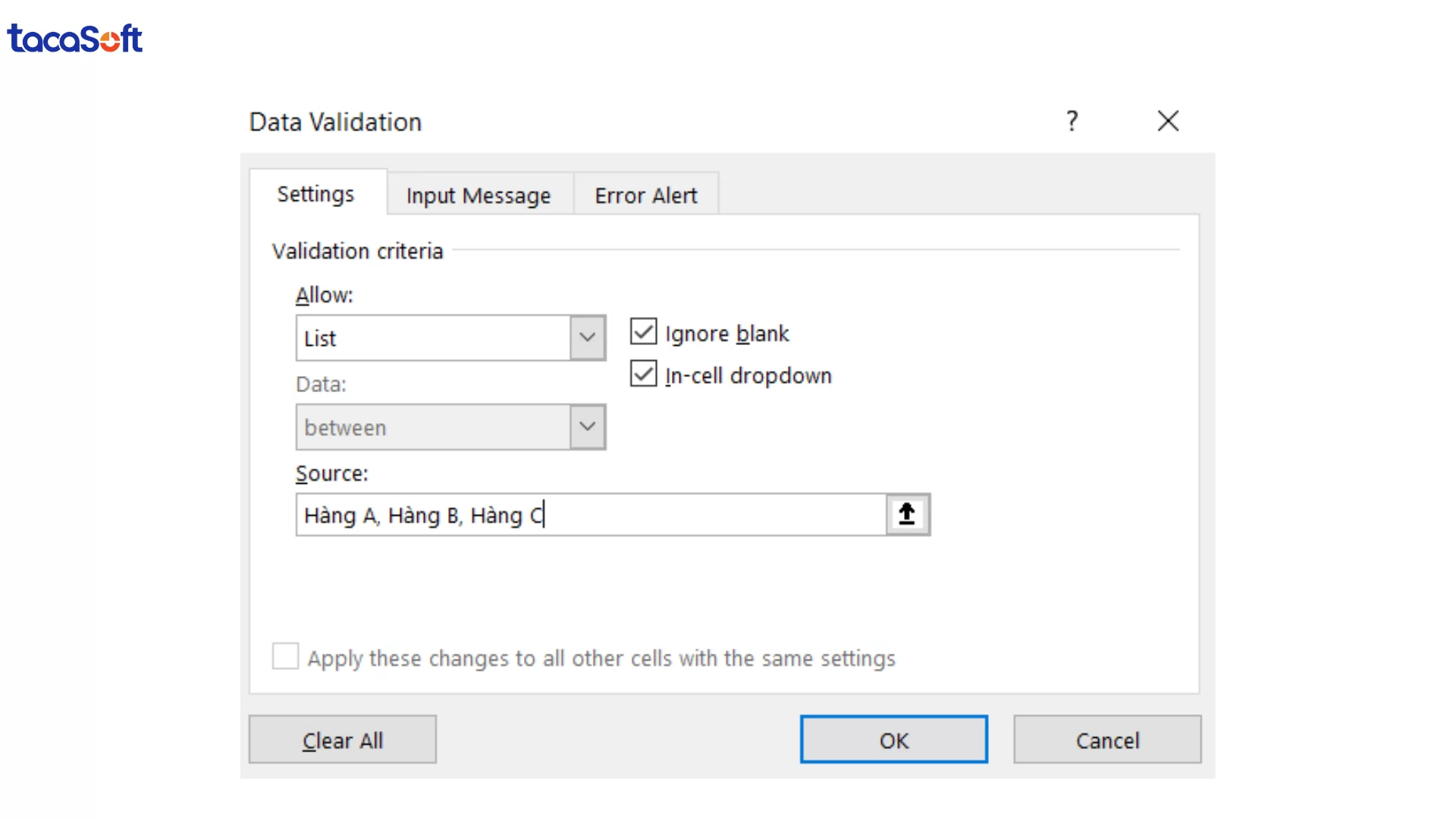This screenshot has height=819, width=1456.
Task: Open the Data criteria dropdown arrow
Action: [587, 427]
